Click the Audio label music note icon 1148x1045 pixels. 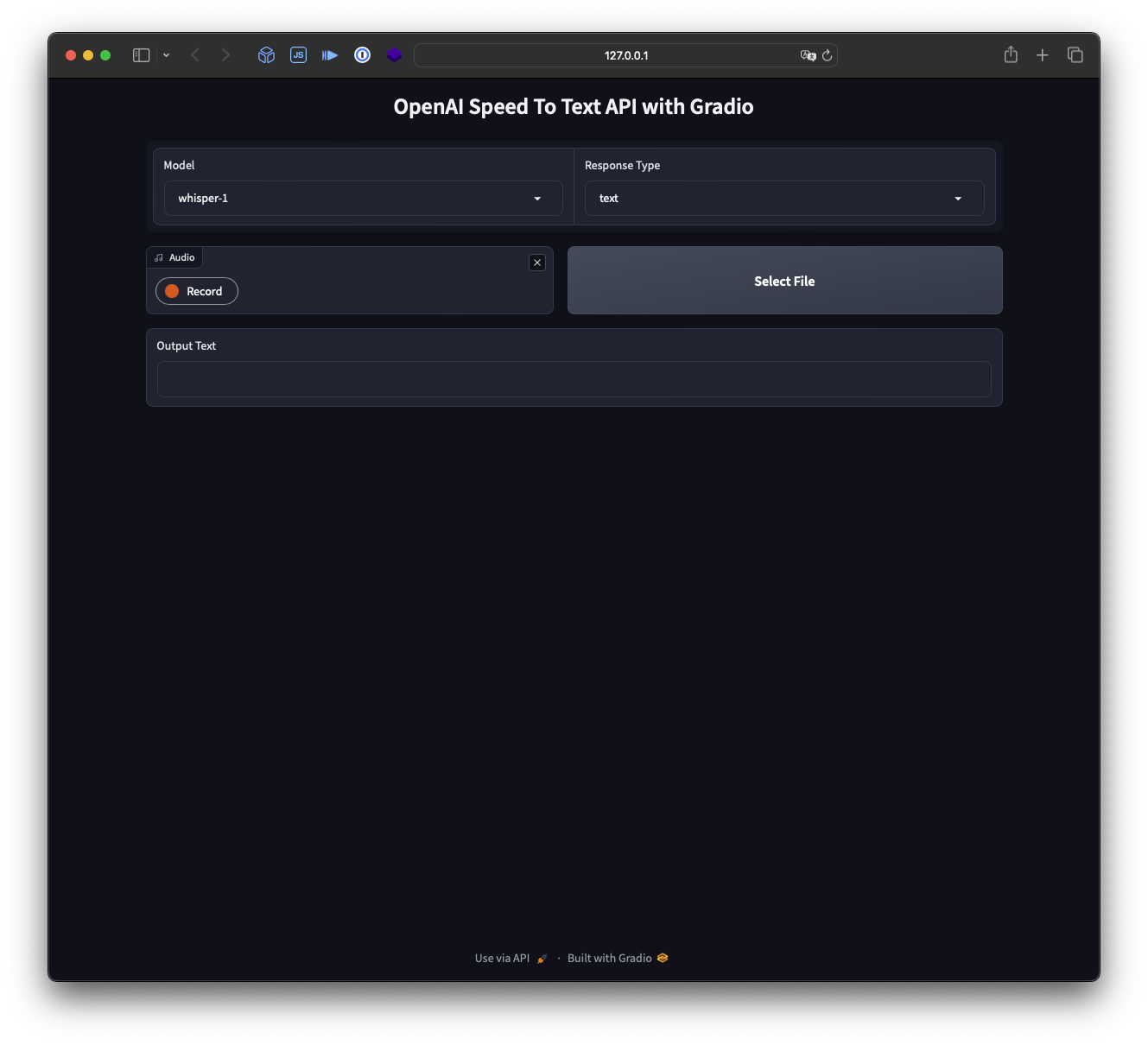tap(159, 257)
